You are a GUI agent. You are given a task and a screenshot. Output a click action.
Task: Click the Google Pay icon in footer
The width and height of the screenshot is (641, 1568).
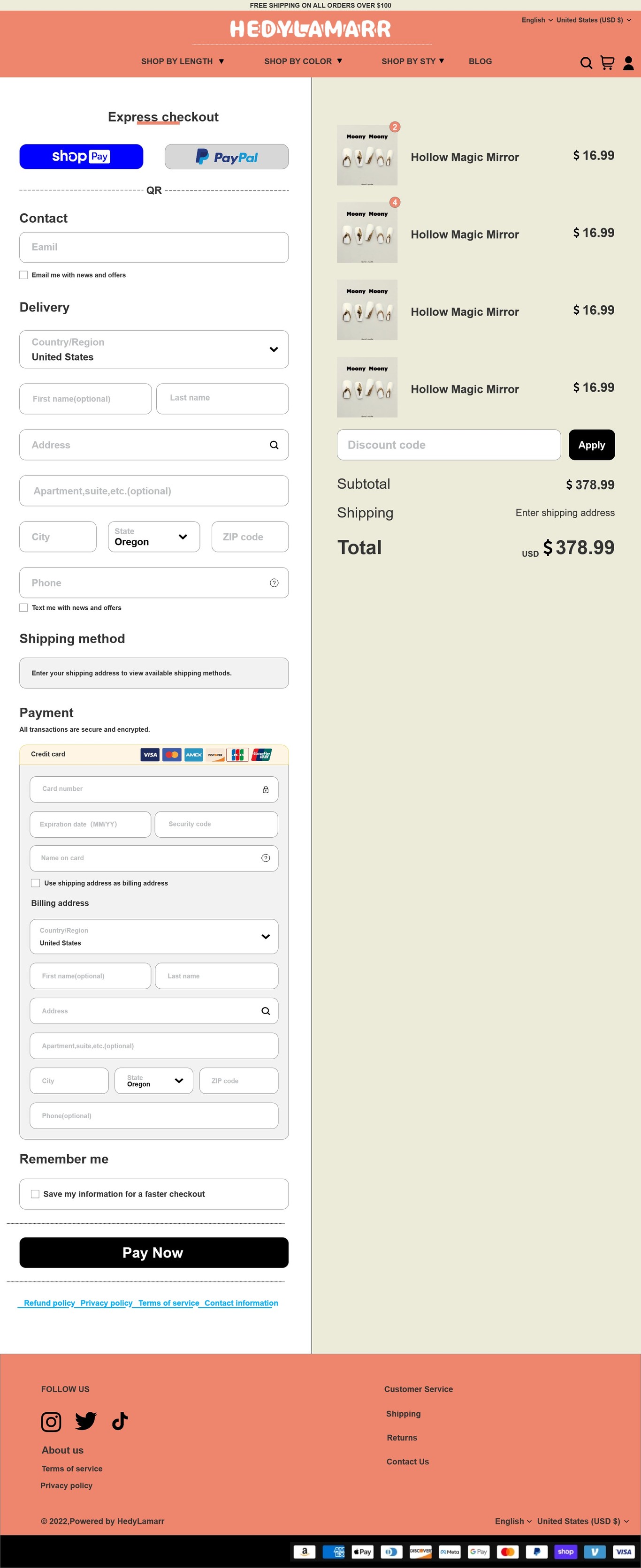(x=479, y=1552)
